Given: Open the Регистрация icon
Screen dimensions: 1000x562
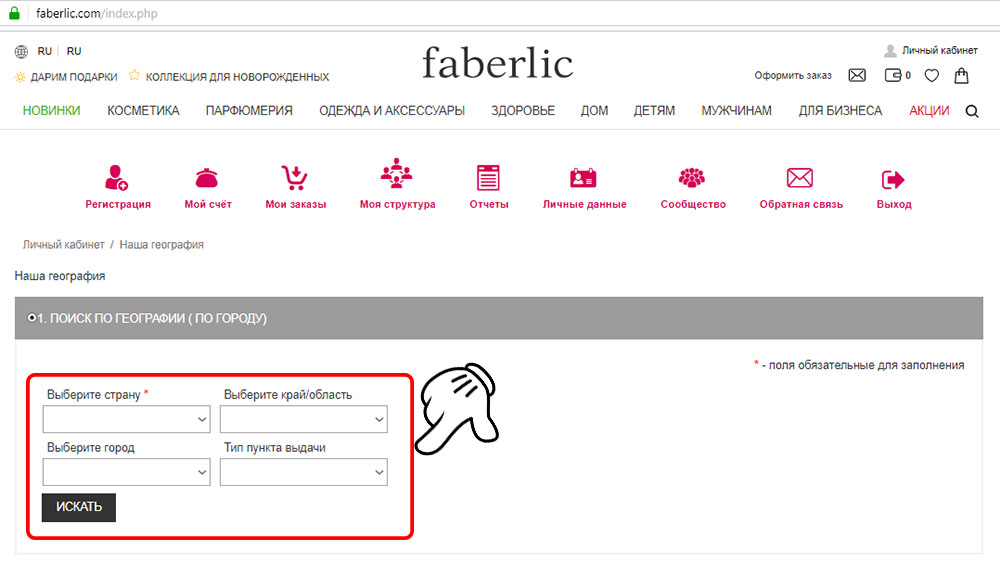Looking at the screenshot, I should click(117, 177).
